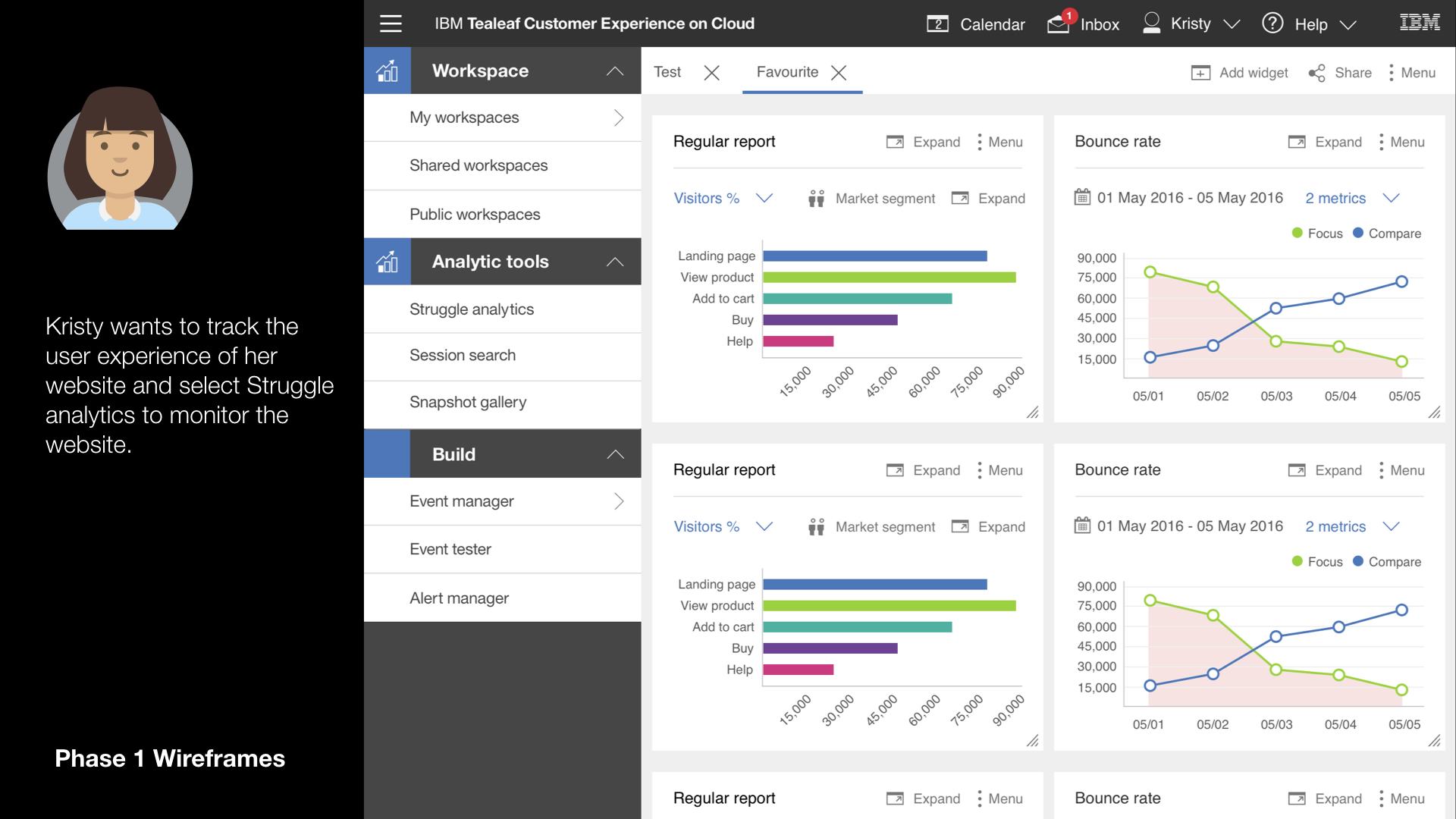
Task: Click the green View product bar
Action: 889,278
